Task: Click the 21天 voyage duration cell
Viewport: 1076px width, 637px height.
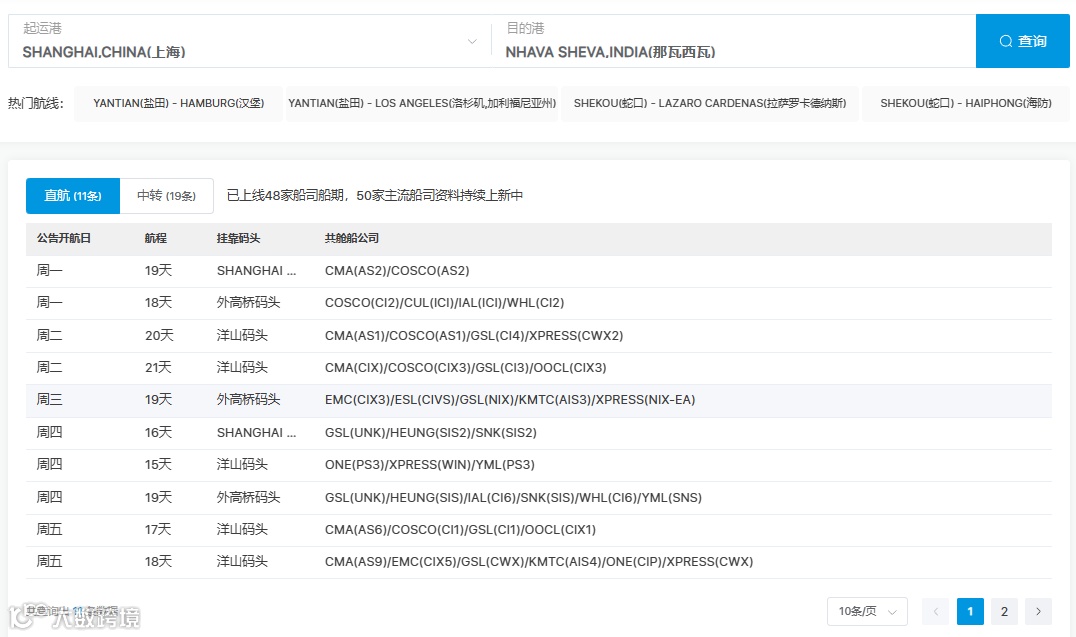Action: coord(159,368)
